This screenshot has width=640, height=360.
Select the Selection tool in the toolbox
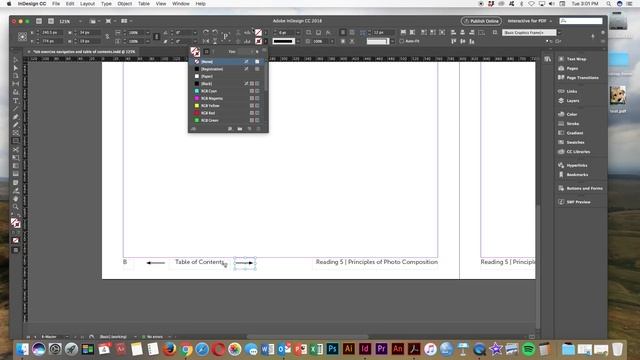[16, 60]
